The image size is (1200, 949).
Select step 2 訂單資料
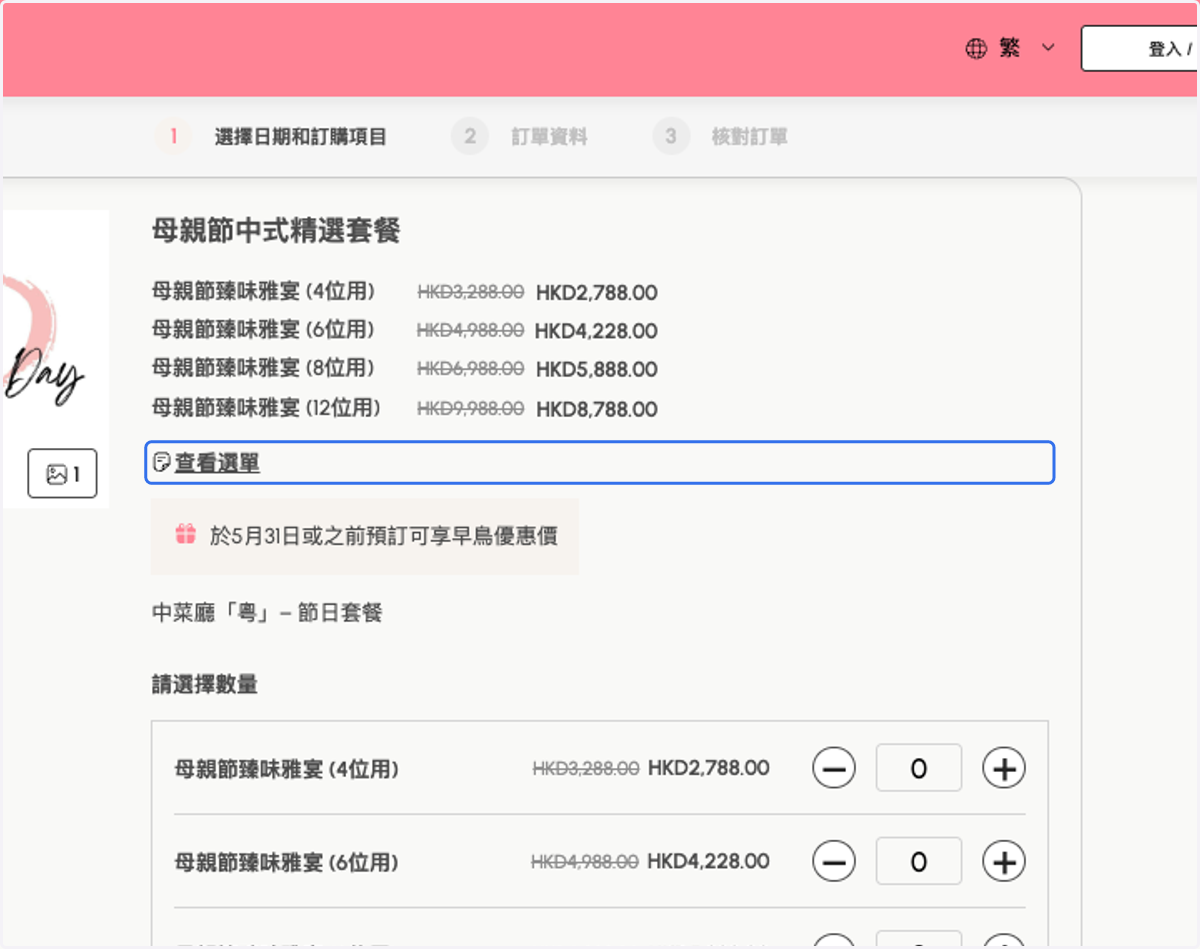coord(520,137)
